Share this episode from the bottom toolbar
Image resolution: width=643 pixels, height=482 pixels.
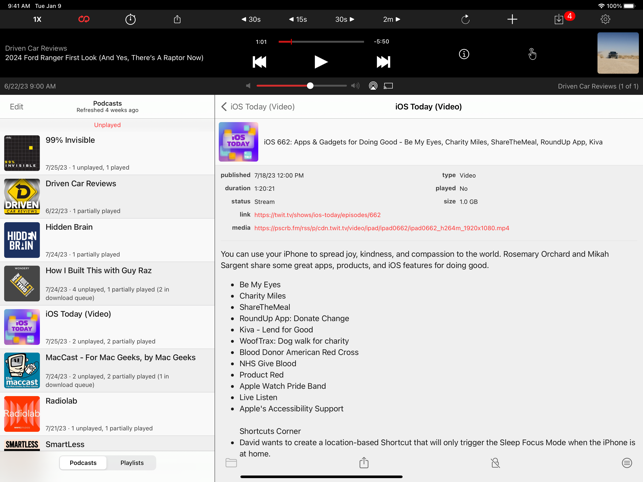(x=364, y=463)
